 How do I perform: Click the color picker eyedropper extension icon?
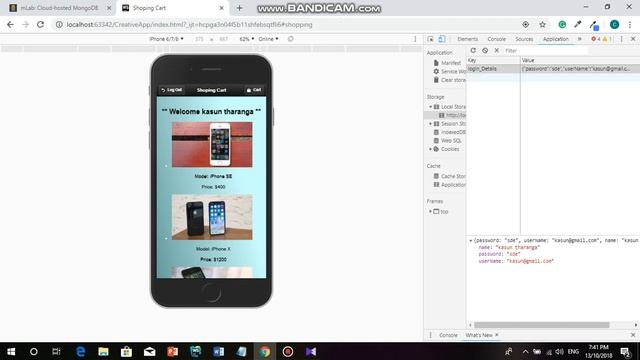pyautogui.click(x=578, y=24)
